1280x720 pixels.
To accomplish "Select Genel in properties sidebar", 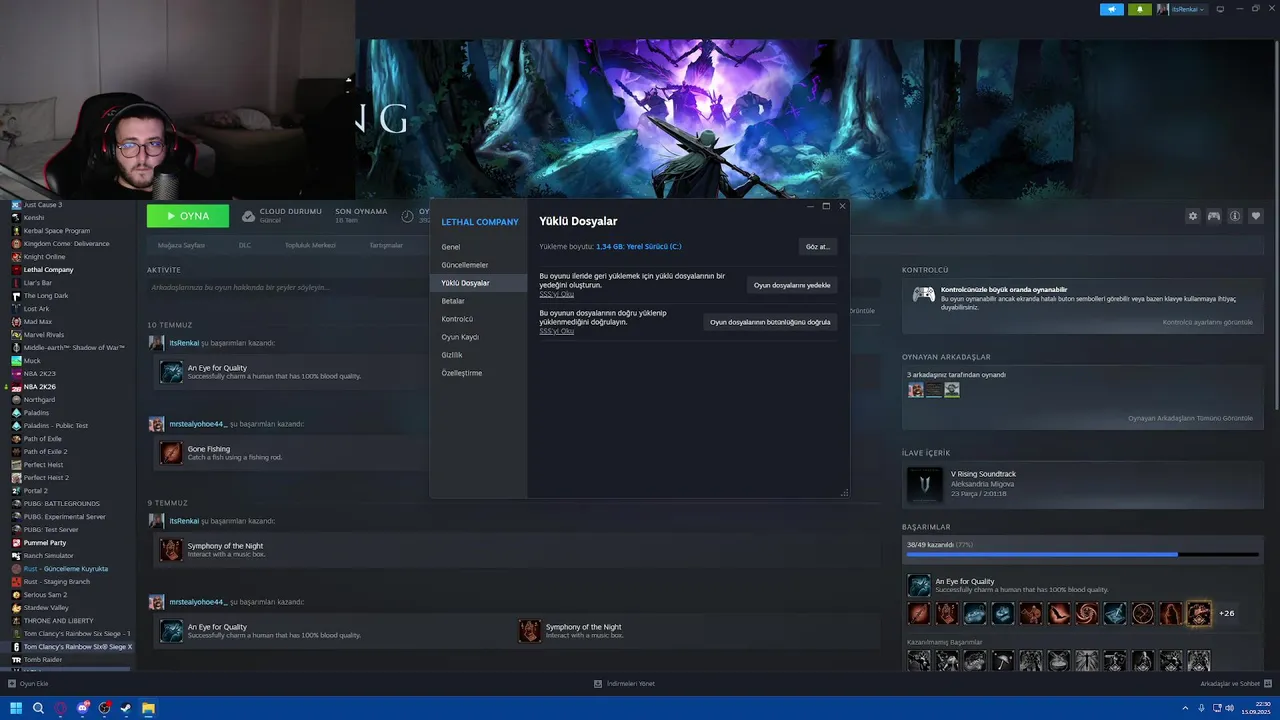I will coord(478,247).
